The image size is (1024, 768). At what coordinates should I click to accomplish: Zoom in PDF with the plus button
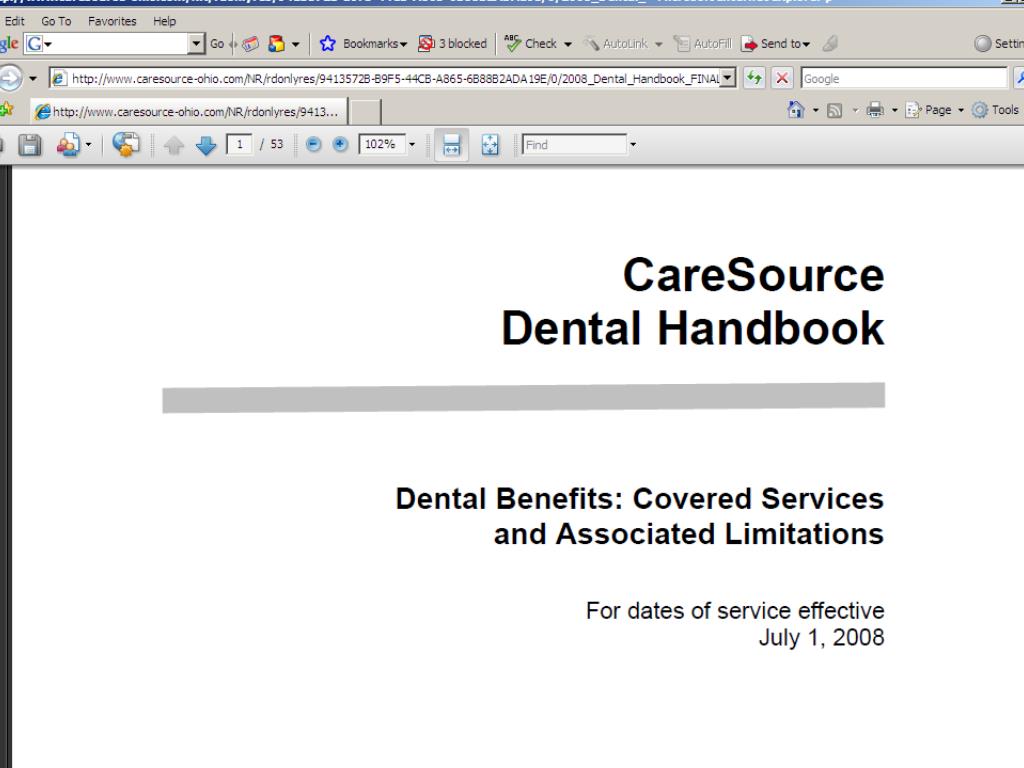340,144
